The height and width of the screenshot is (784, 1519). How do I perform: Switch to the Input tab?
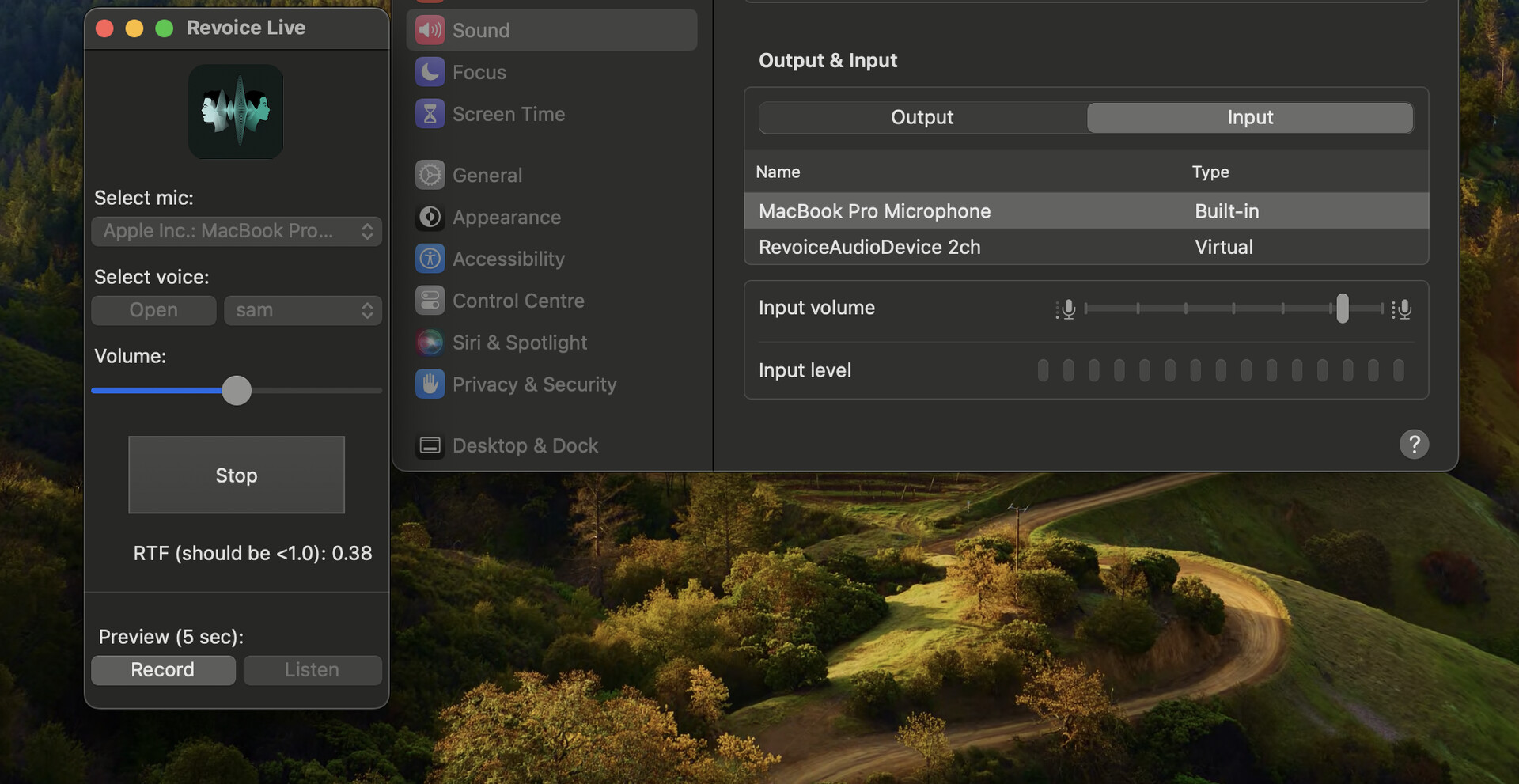(x=1250, y=117)
